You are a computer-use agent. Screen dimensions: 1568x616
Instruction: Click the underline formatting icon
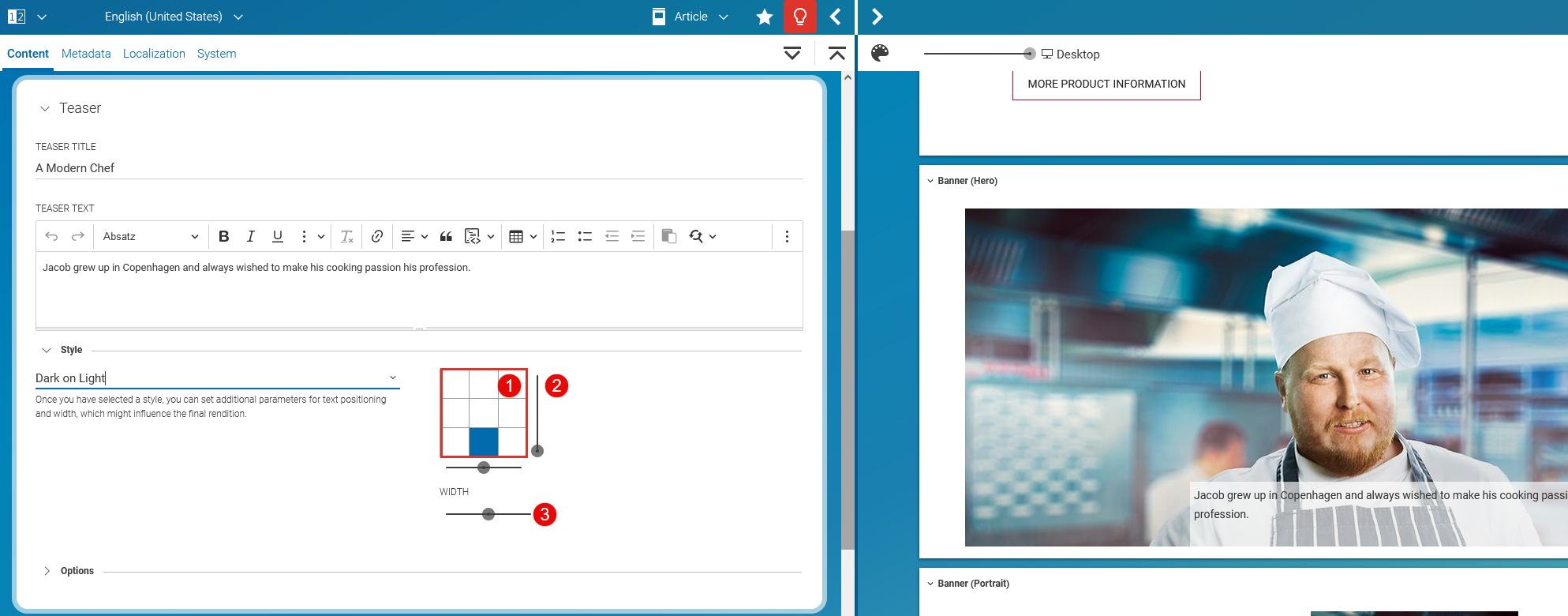pyautogui.click(x=278, y=236)
